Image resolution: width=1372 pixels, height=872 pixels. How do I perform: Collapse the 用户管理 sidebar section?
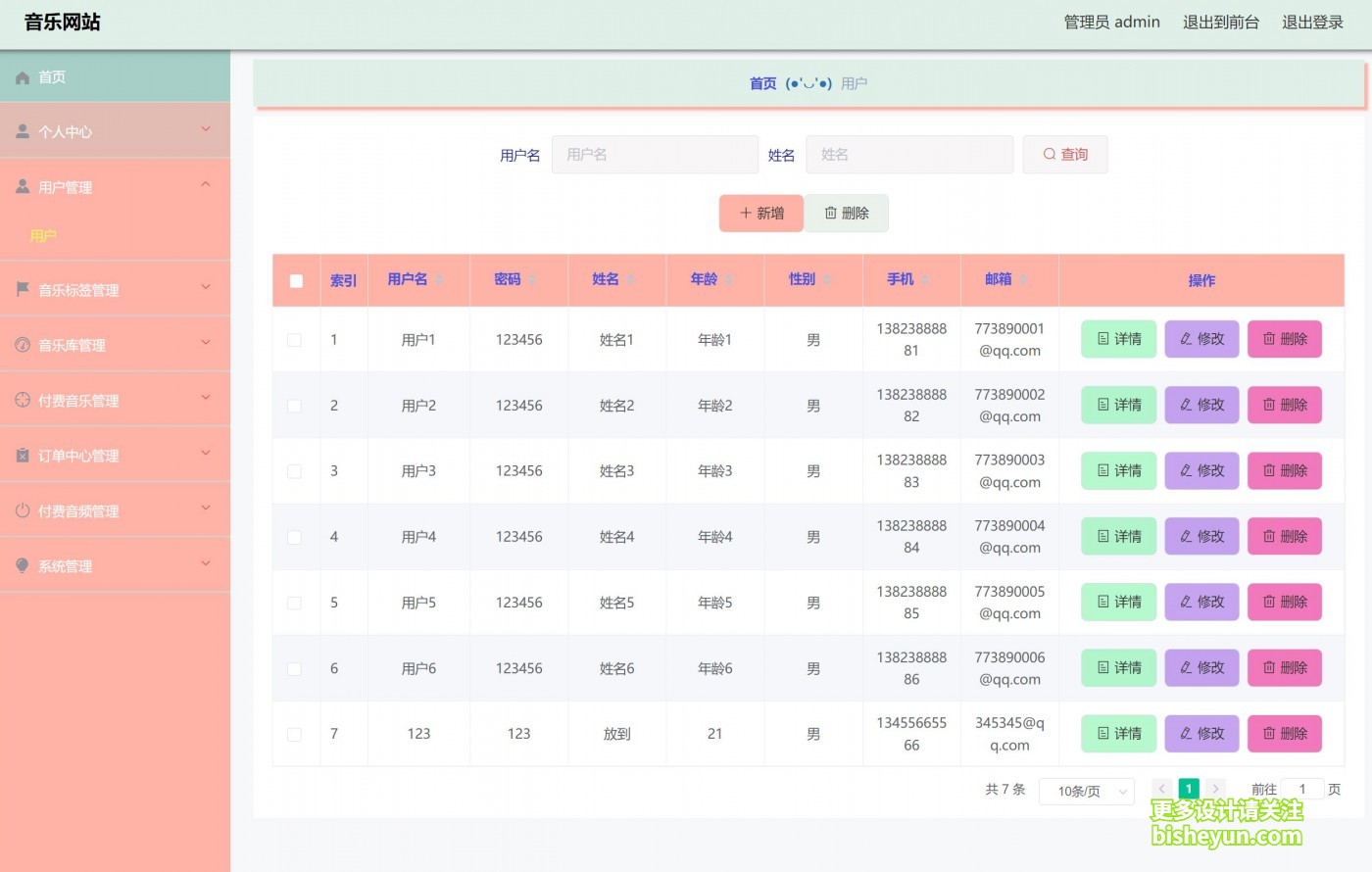[x=115, y=186]
